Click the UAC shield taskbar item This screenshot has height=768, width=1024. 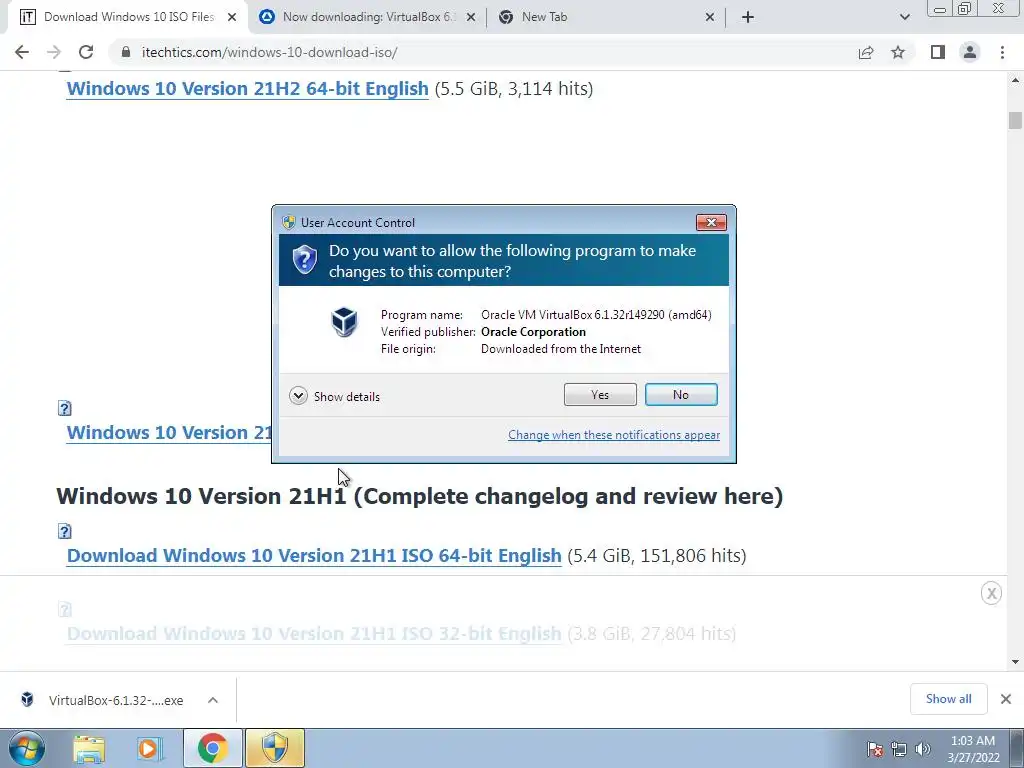point(275,748)
